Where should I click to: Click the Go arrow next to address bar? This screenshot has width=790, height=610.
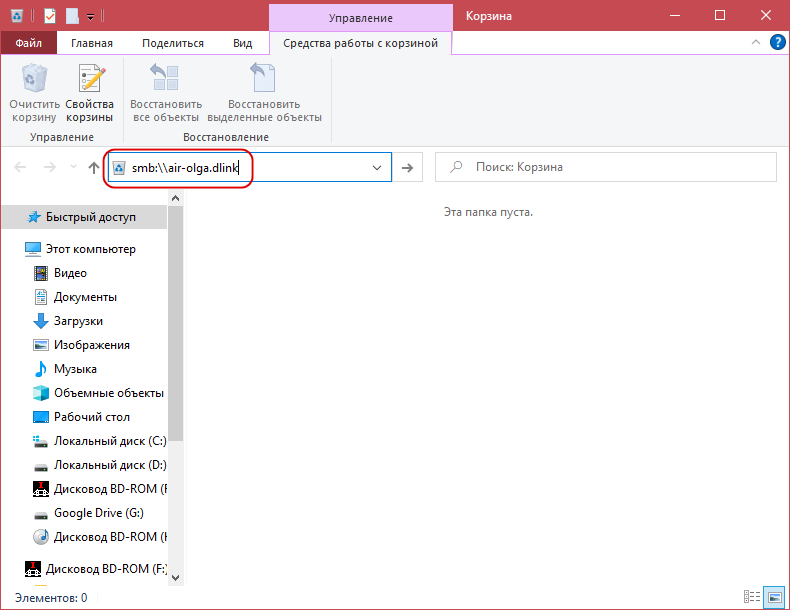click(x=407, y=168)
